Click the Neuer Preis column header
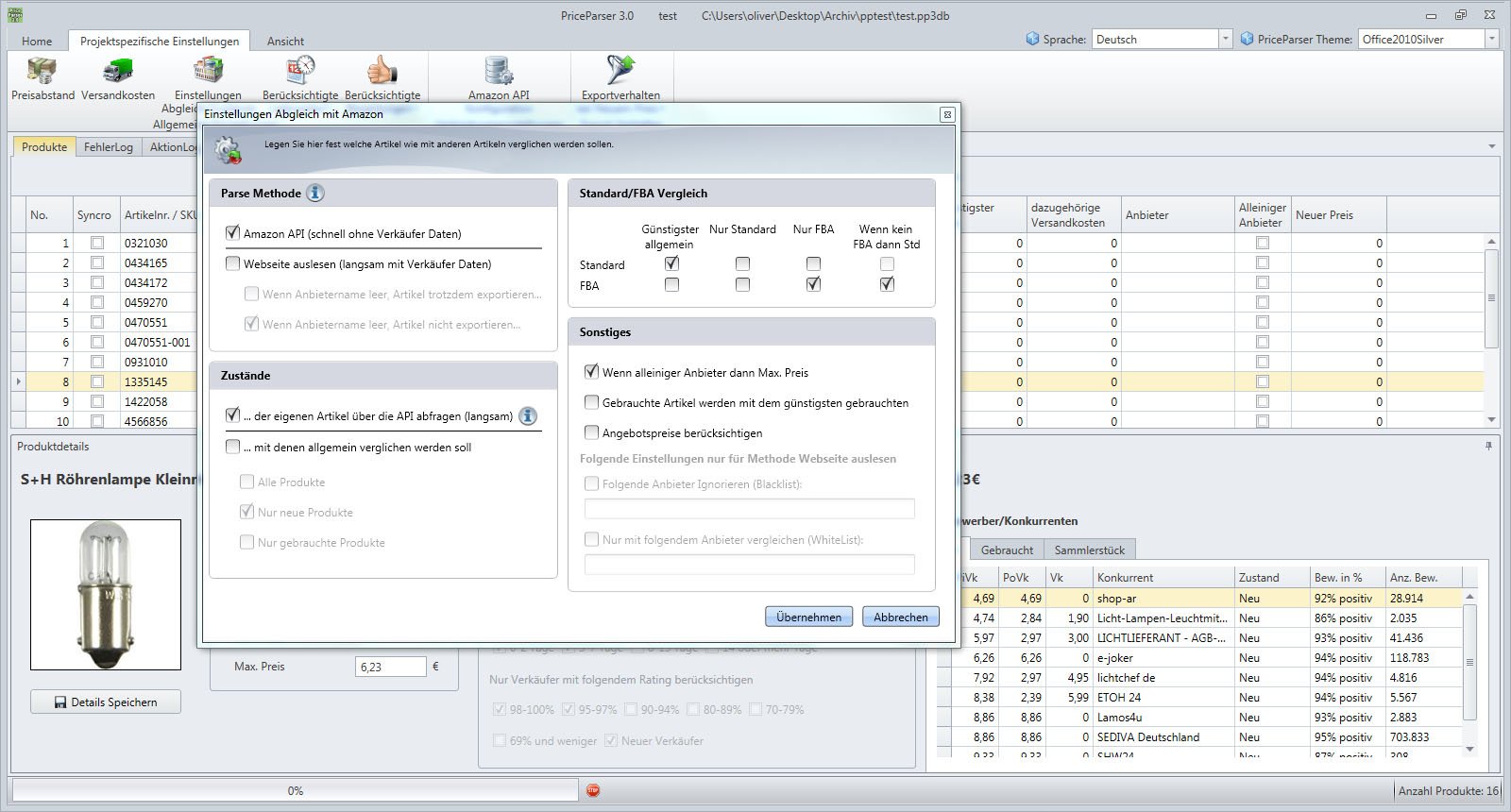Screen dimensions: 1511x812 click(x=1338, y=214)
